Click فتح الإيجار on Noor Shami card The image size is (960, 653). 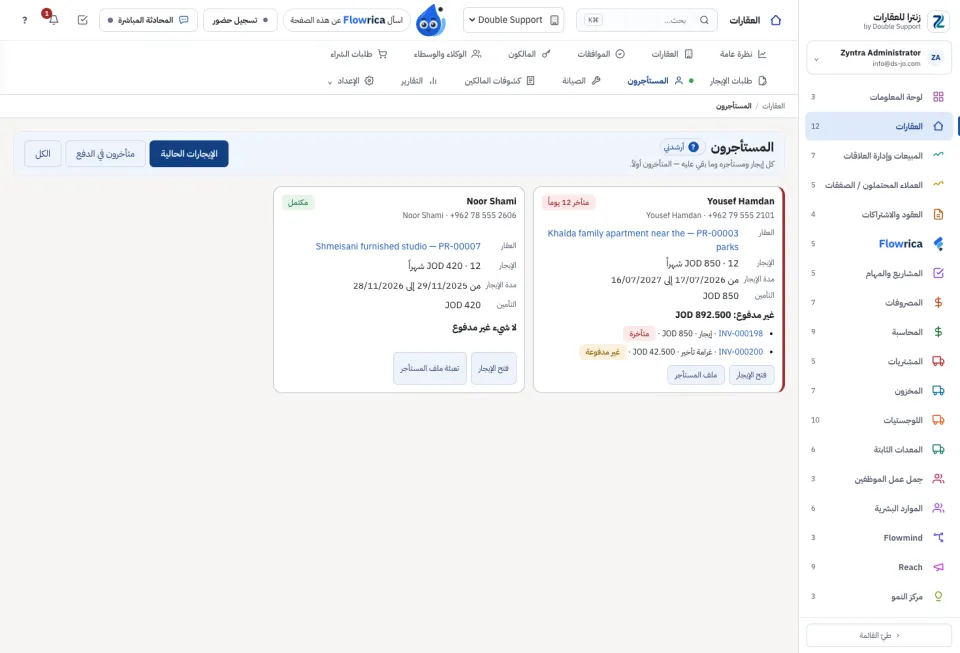tap(493, 368)
